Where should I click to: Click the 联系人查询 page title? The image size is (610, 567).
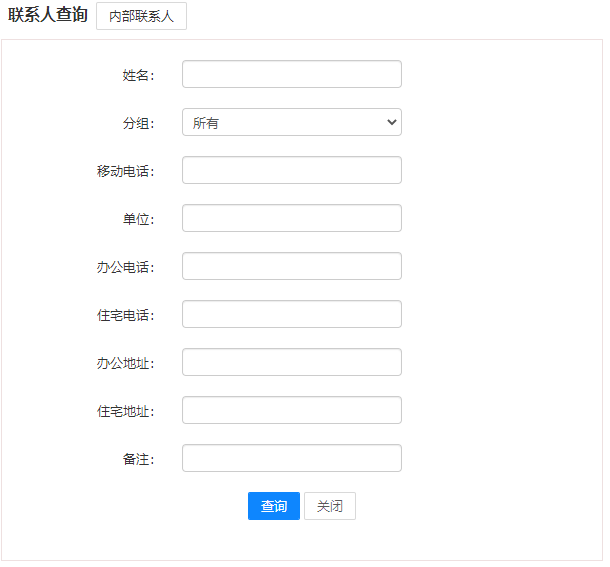tap(48, 16)
